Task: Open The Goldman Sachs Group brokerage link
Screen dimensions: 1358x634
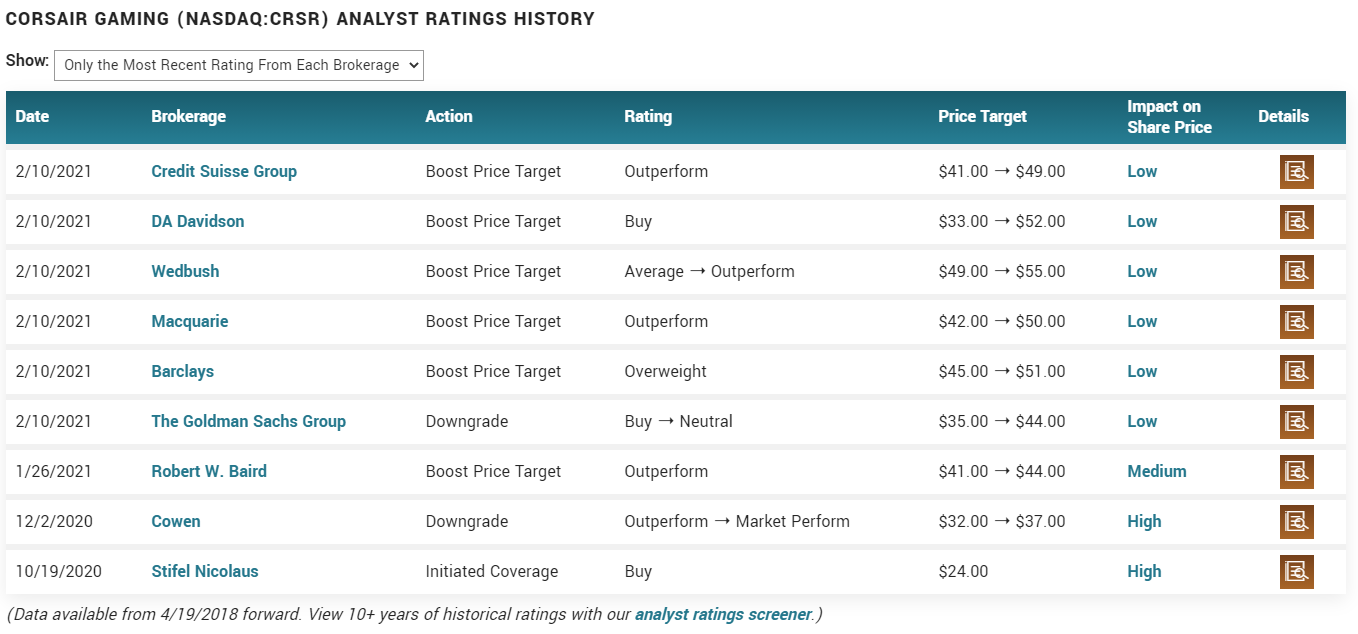Action: pyautogui.click(x=248, y=421)
